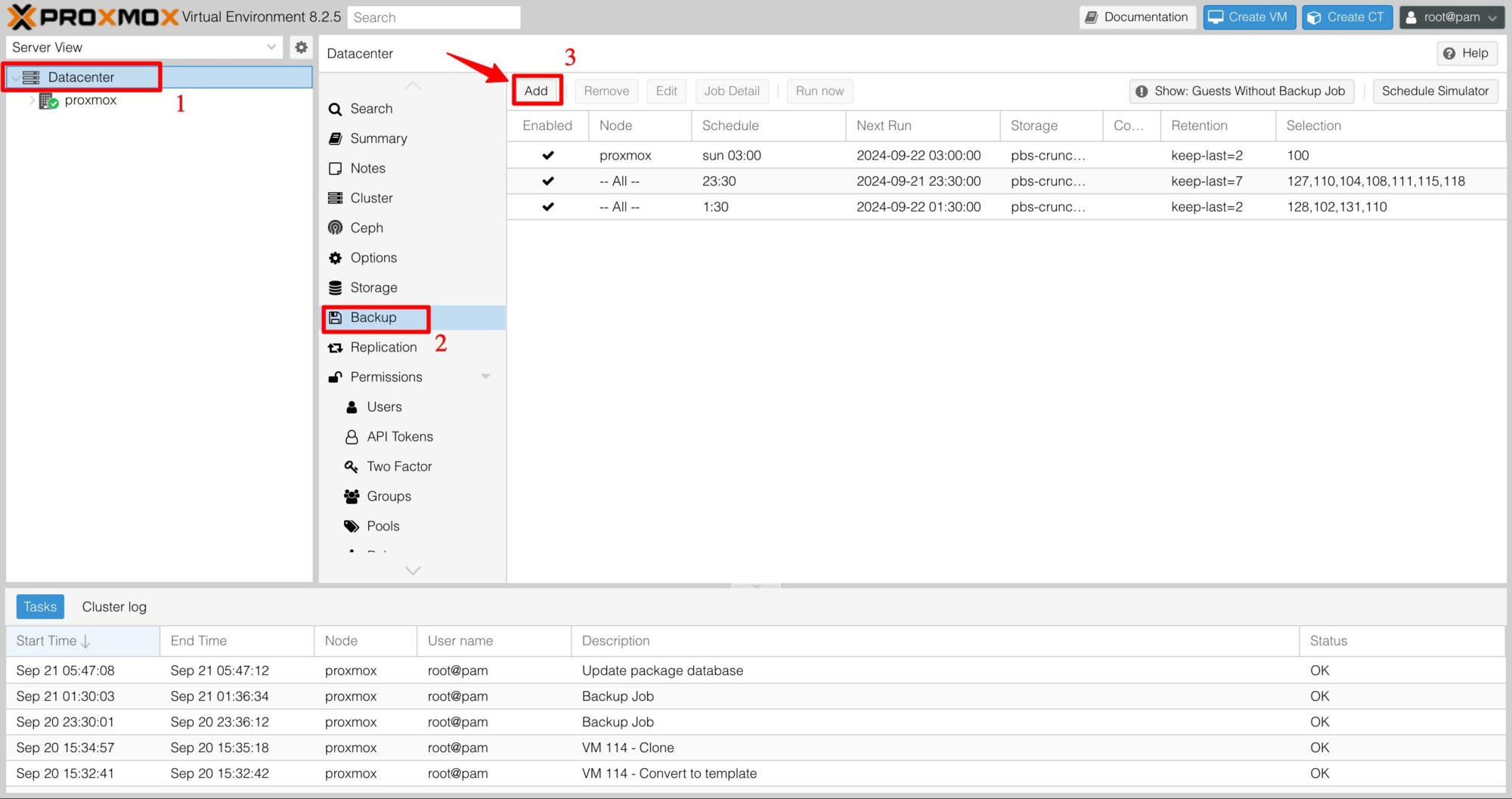Open the Backup menu item
This screenshot has height=799, width=1512.
point(373,317)
